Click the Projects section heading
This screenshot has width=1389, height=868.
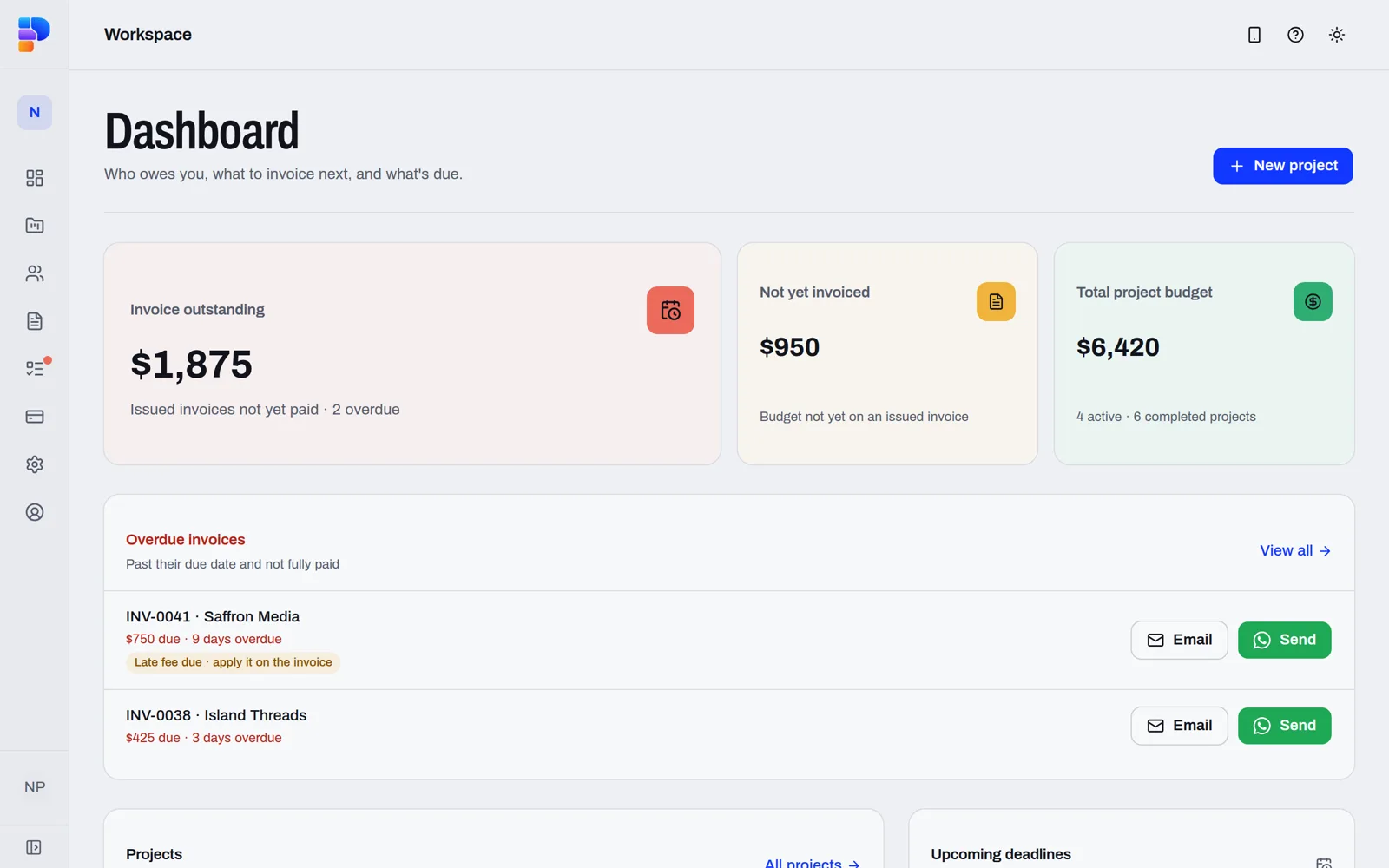coord(154,854)
